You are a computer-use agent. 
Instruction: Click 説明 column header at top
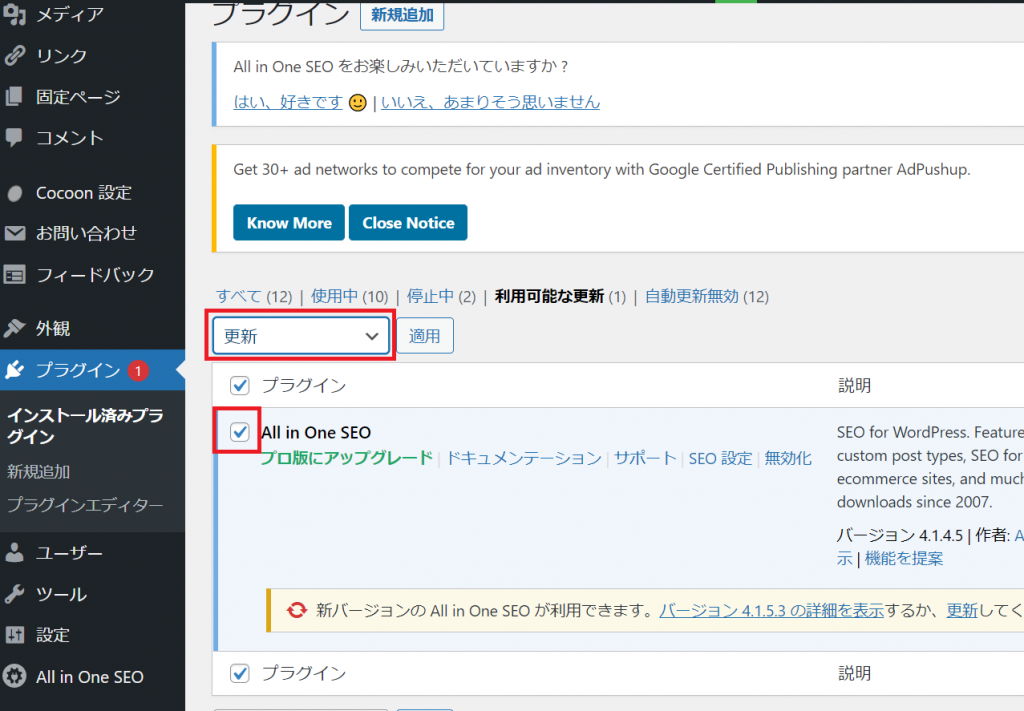coord(854,385)
